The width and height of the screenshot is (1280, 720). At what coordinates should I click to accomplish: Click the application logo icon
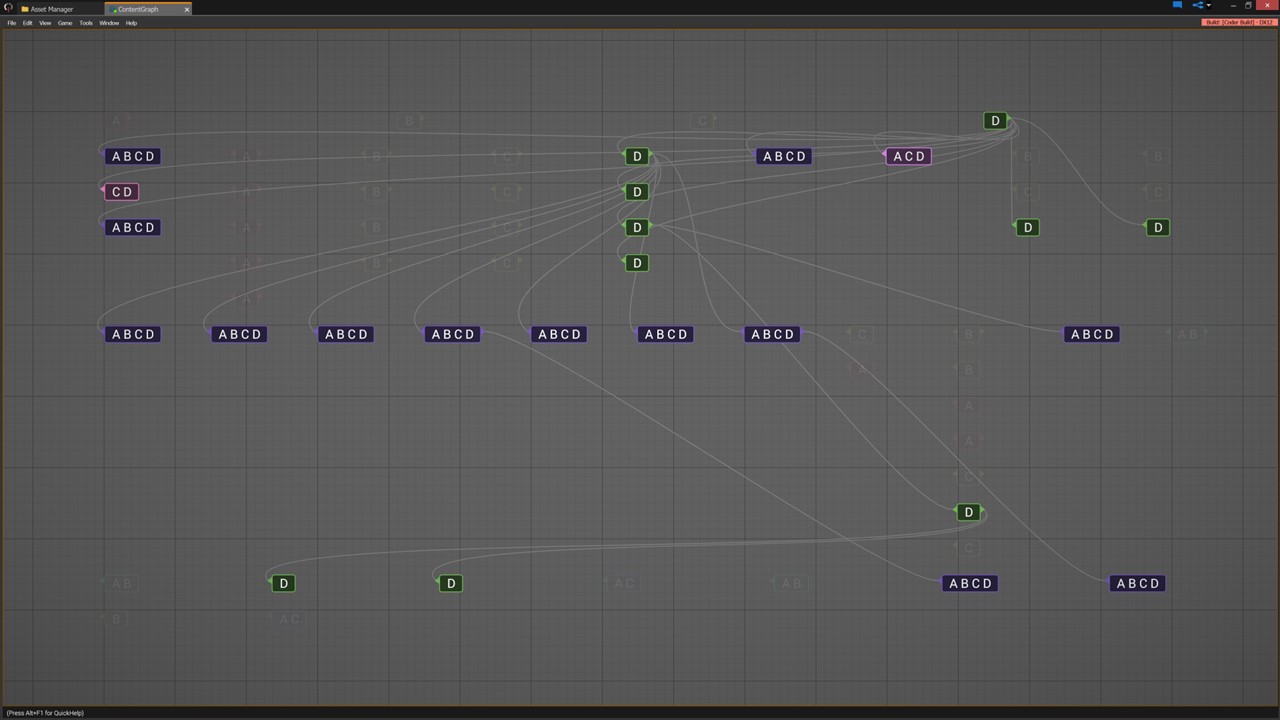[x=8, y=8]
